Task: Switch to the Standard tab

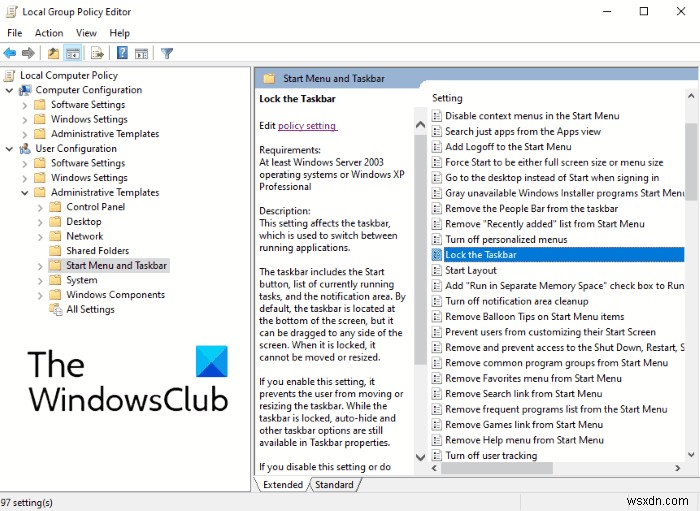Action: [x=334, y=485]
